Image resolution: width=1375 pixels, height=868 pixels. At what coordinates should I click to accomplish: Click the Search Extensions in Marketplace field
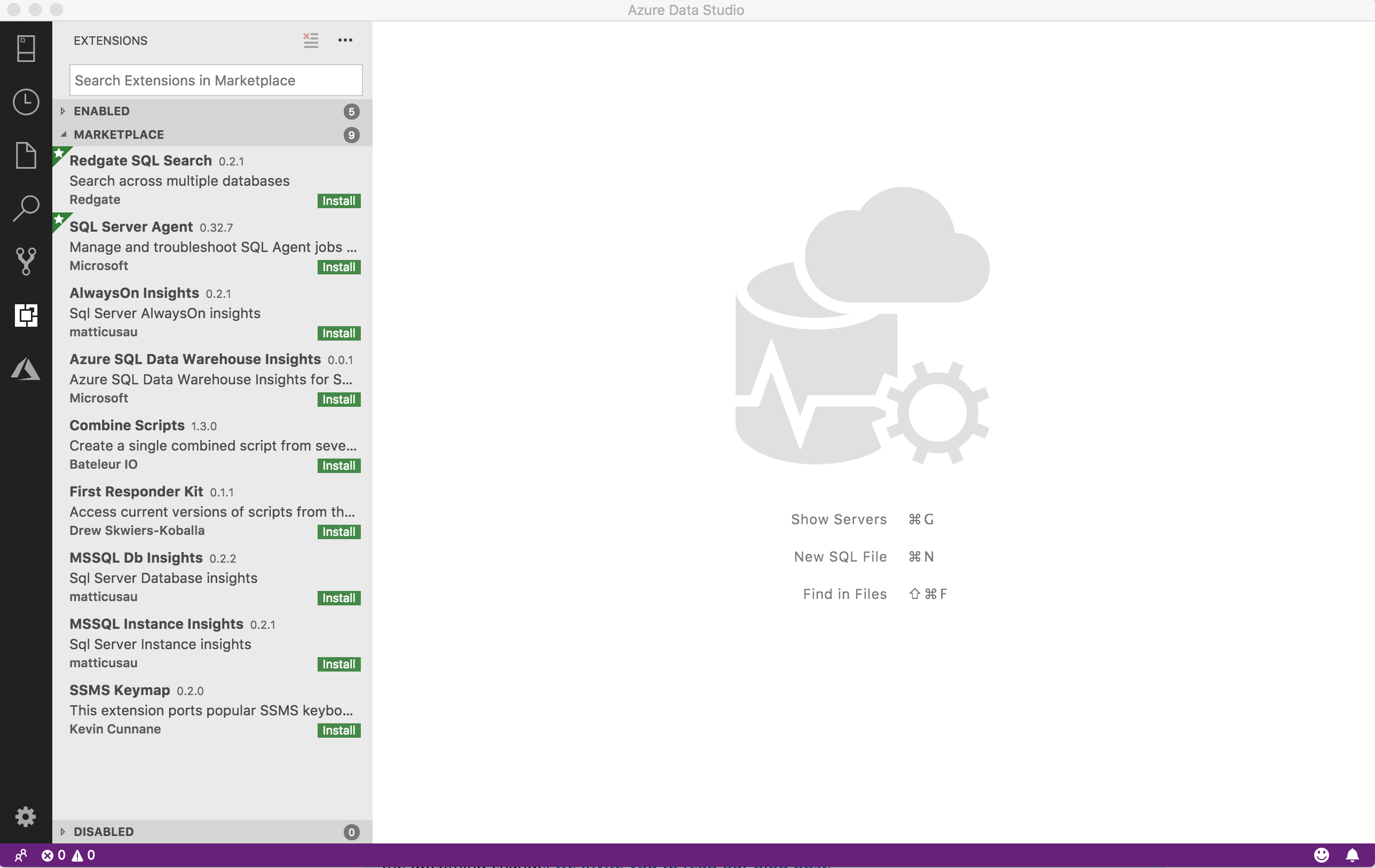tap(216, 80)
